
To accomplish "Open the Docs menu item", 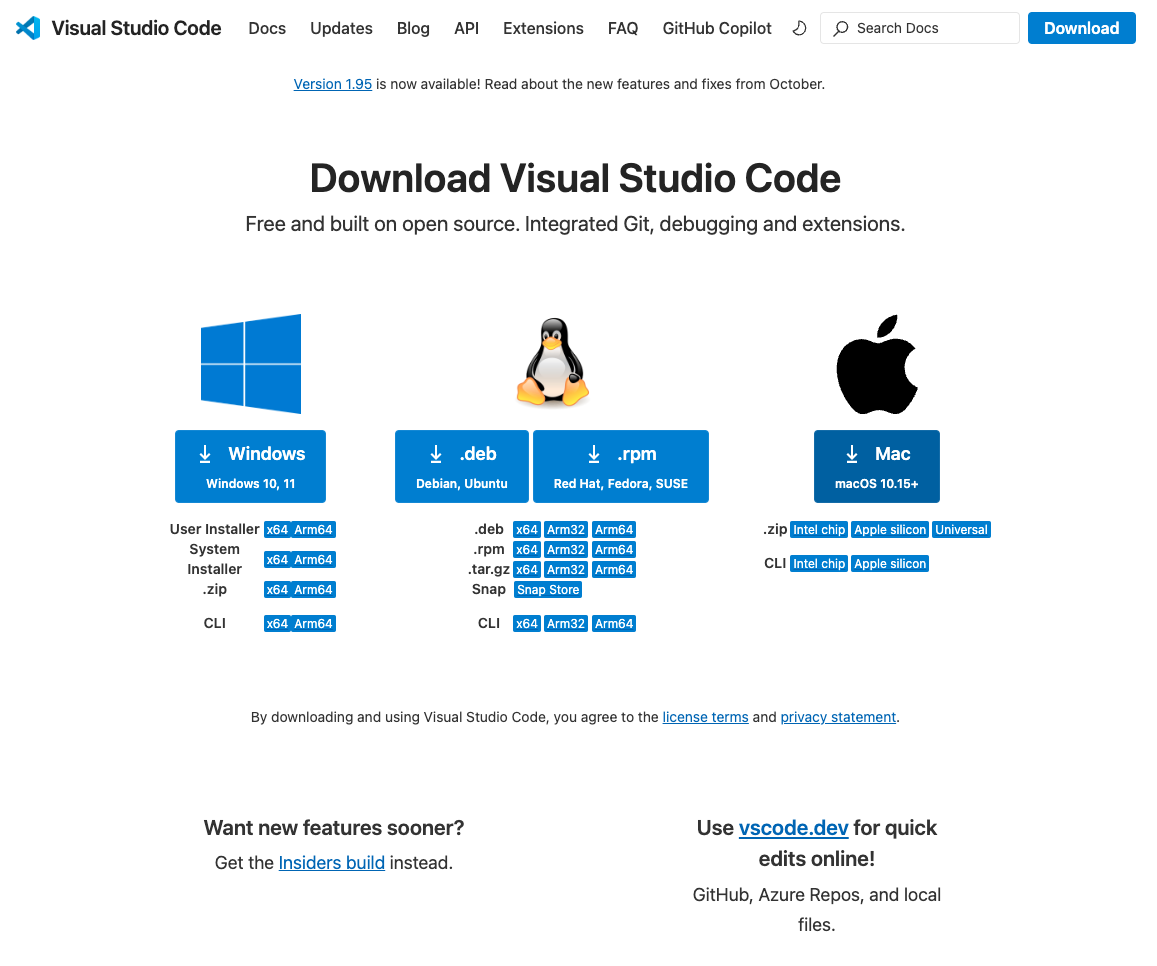I will pos(267,28).
